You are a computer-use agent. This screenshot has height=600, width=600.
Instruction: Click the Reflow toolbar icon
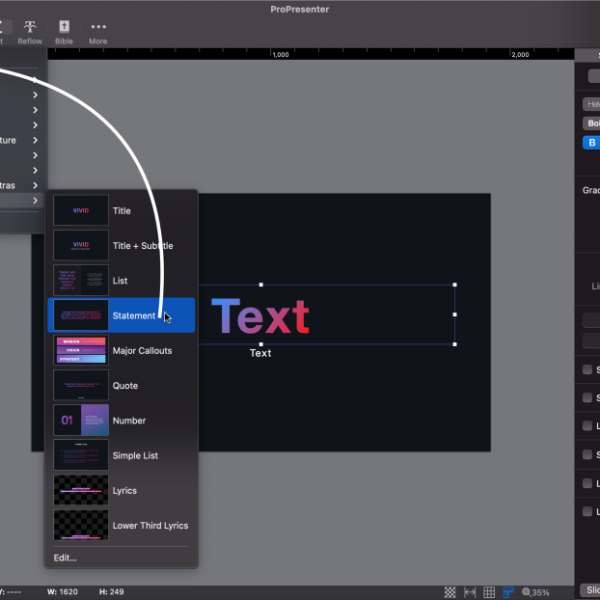30,32
